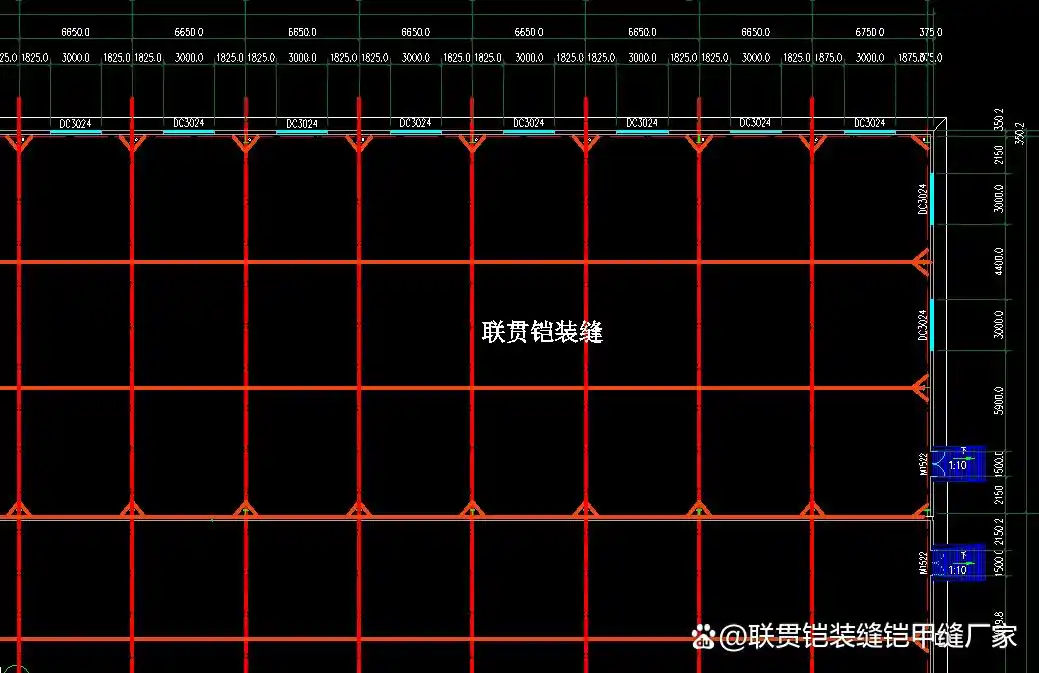Select the center text 联贯铠装缝
Screen dimensions: 1039x673
click(542, 332)
